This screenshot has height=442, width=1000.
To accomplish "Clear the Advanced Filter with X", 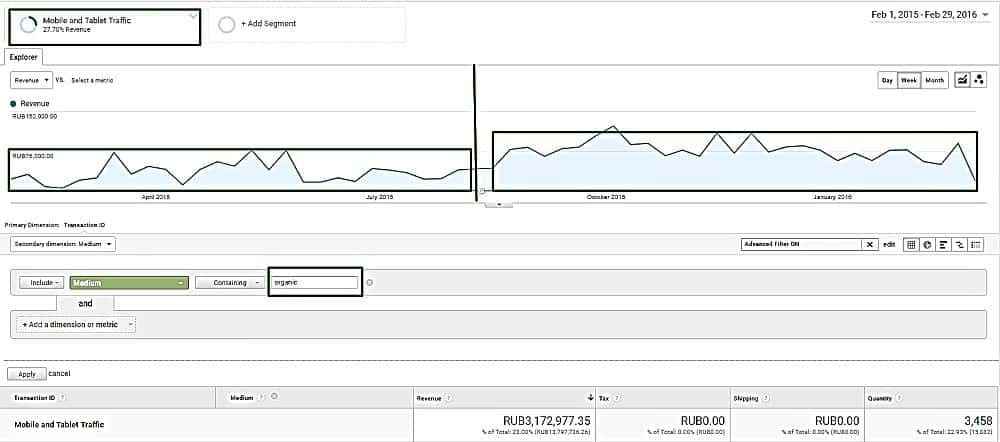I will pos(870,244).
